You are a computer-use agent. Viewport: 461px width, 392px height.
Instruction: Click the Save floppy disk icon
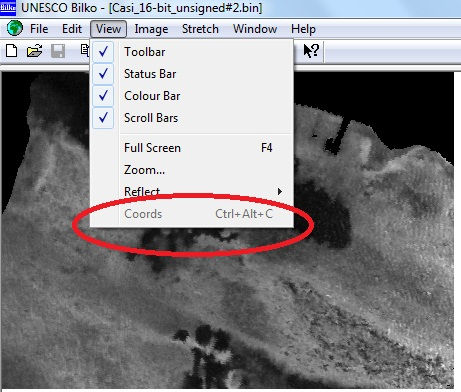pyautogui.click(x=58, y=51)
